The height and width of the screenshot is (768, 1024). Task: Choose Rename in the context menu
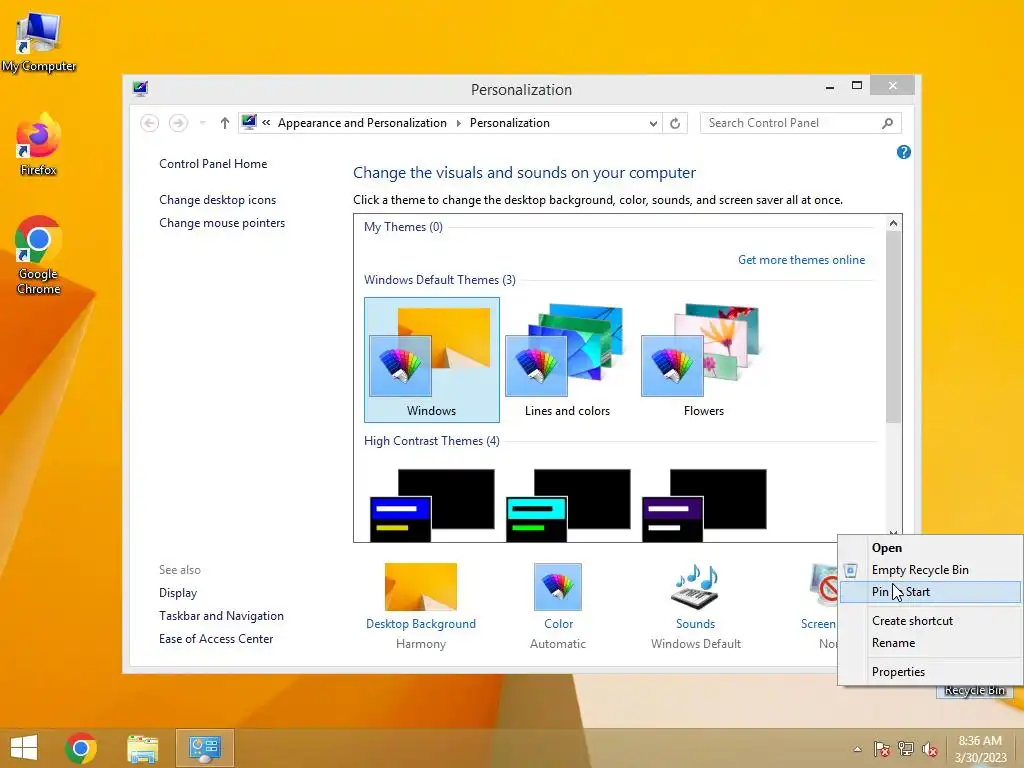click(930, 643)
